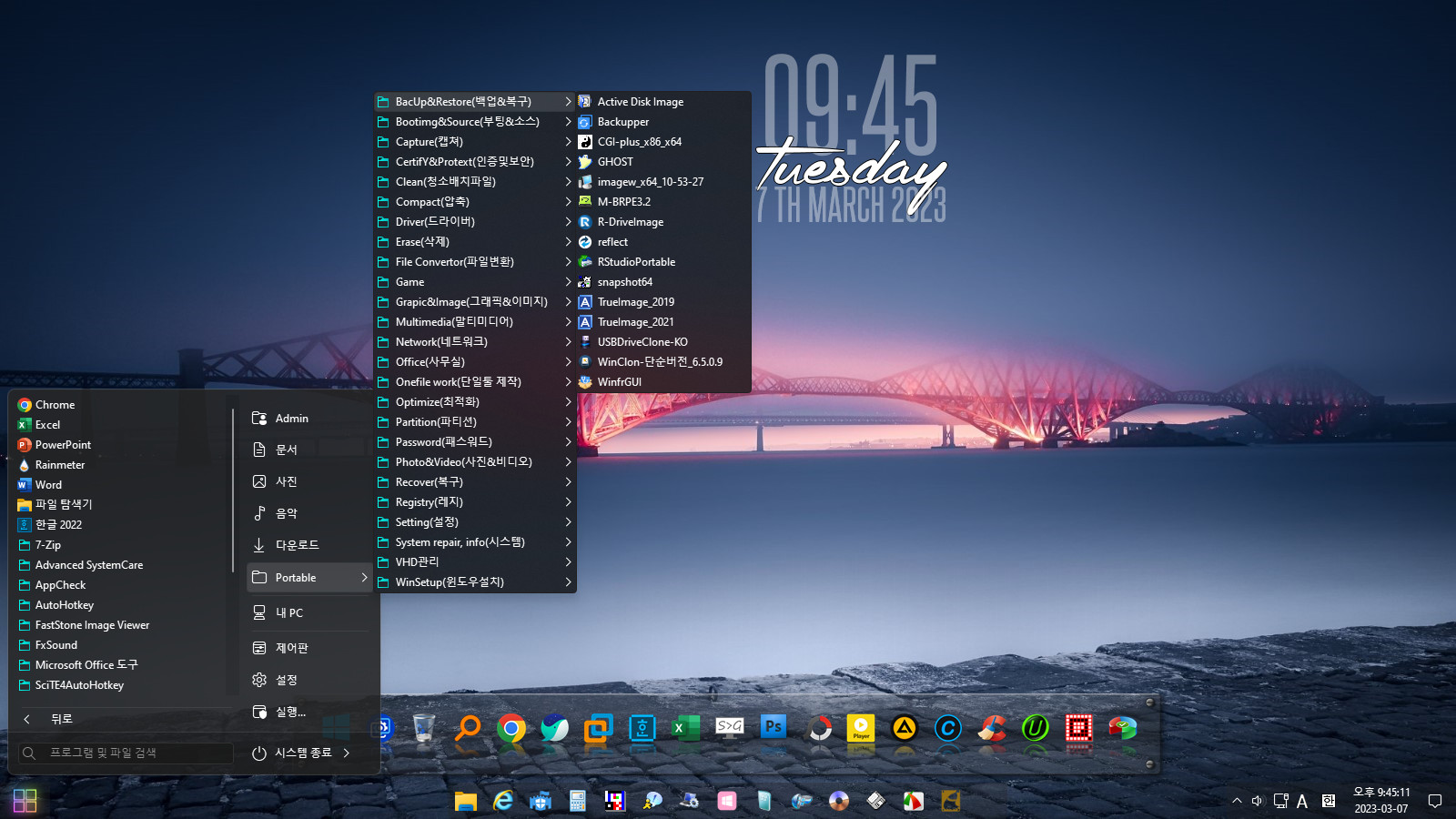
Task: Launch IObit Uninstaller green U icon
Action: 1036,728
